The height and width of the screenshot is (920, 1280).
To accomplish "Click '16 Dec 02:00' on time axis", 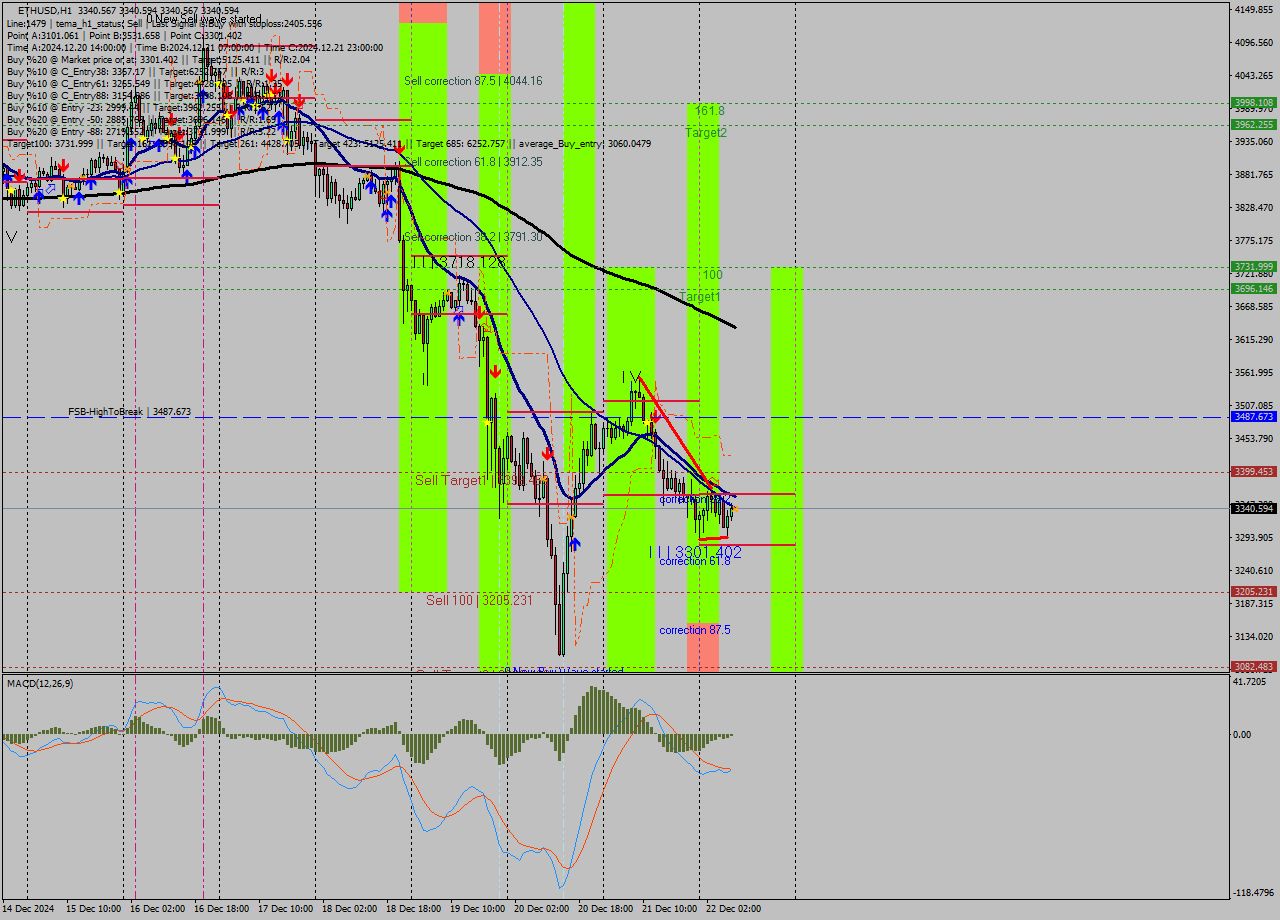I will 158,909.
